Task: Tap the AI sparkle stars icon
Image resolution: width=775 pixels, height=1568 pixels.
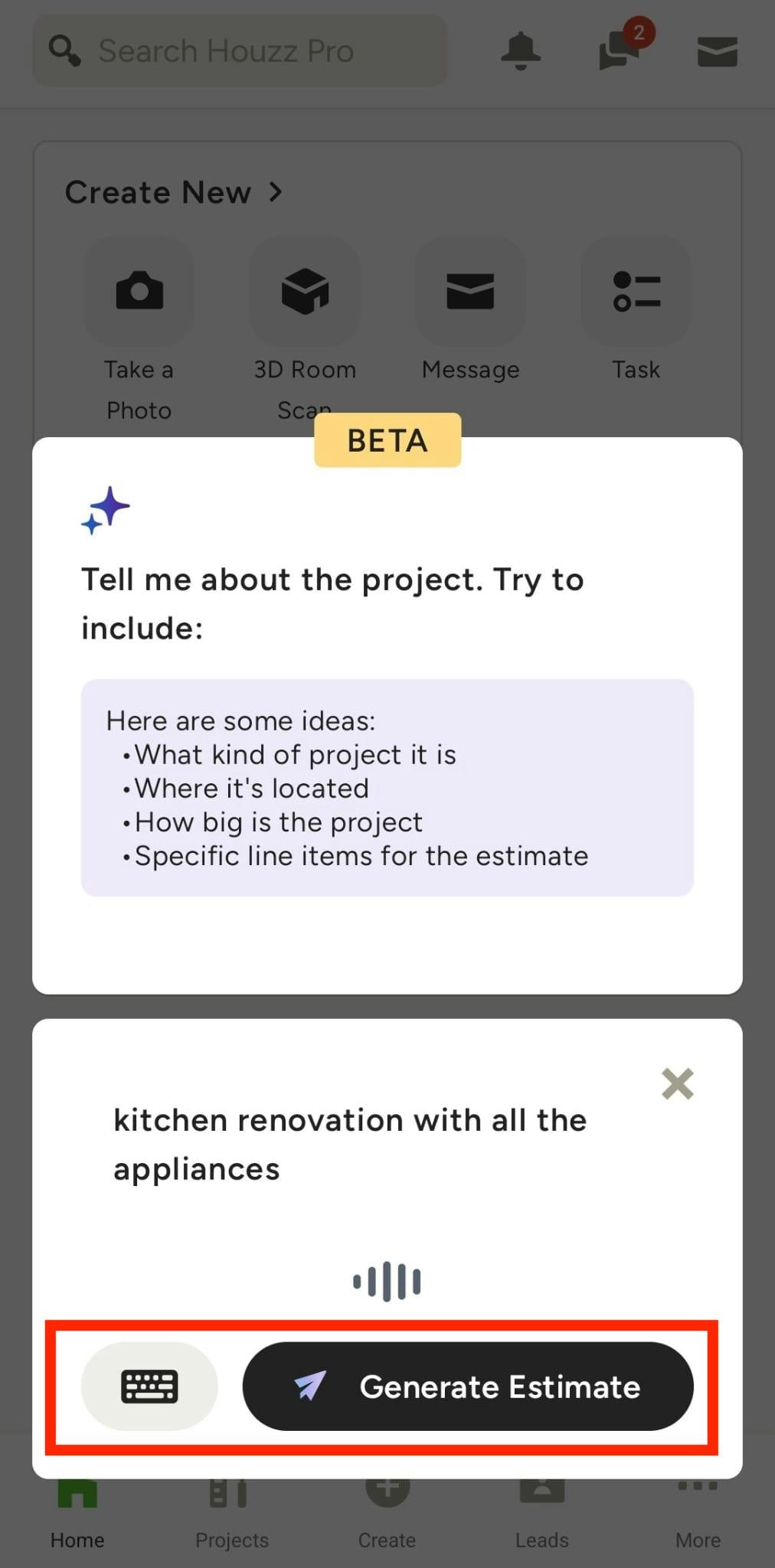Action: (x=106, y=509)
